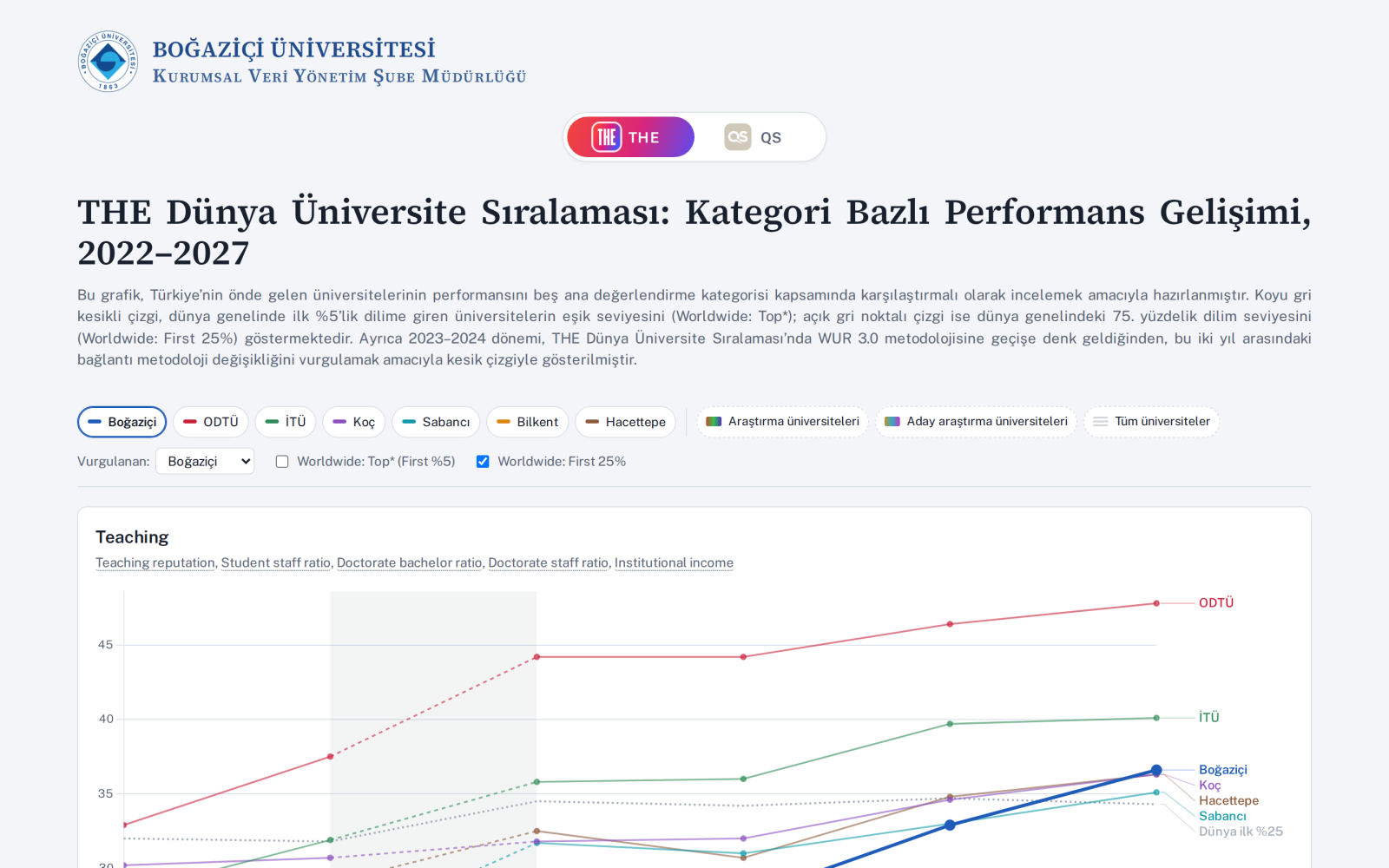Screen dimensions: 1389x868
Task: Click the last Boğaziçi data point on chart
Action: pos(1156,770)
